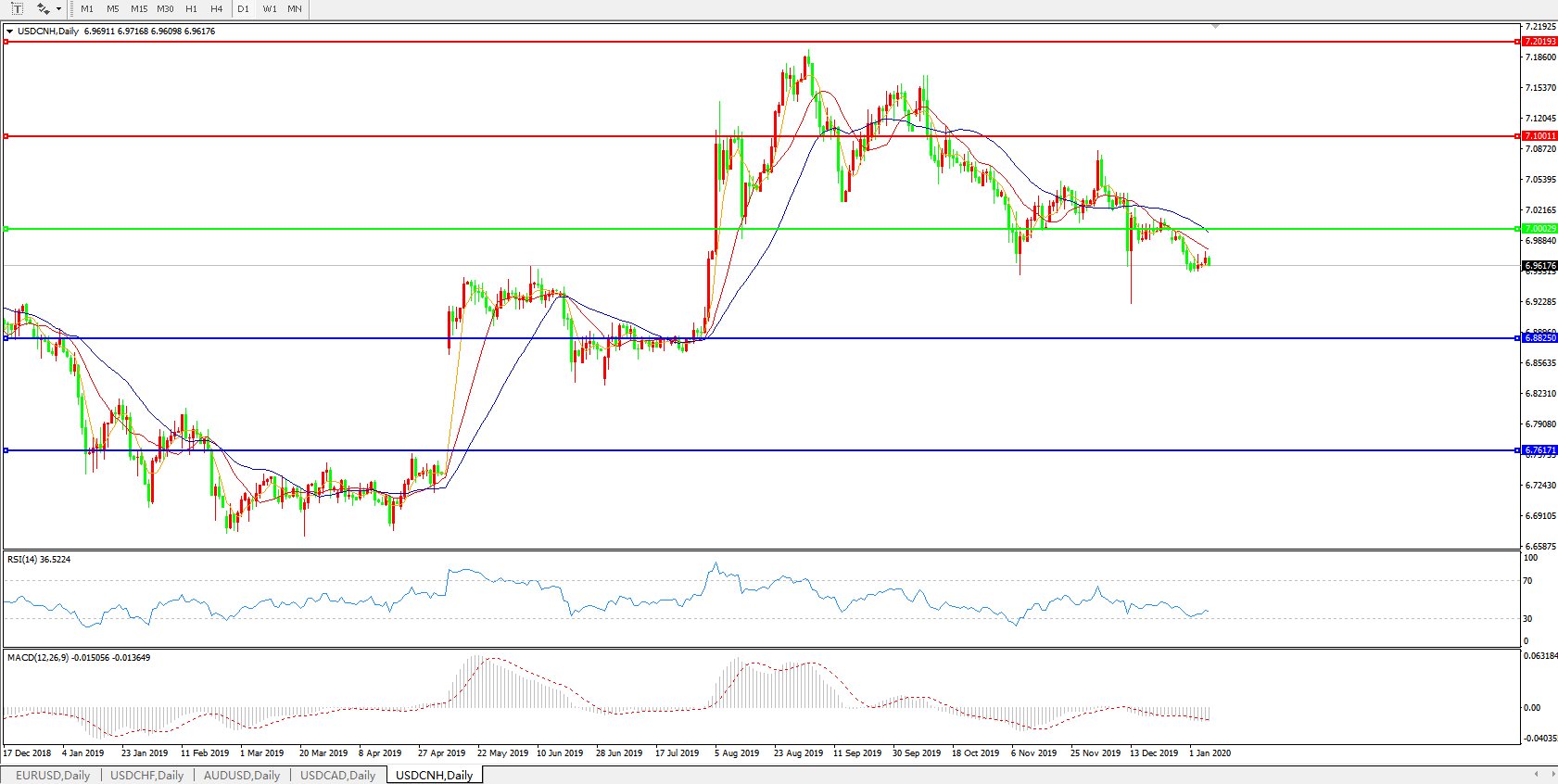1558x784 pixels.
Task: Switch to the AUDUSD,Daily chart tab
Action: [241, 775]
